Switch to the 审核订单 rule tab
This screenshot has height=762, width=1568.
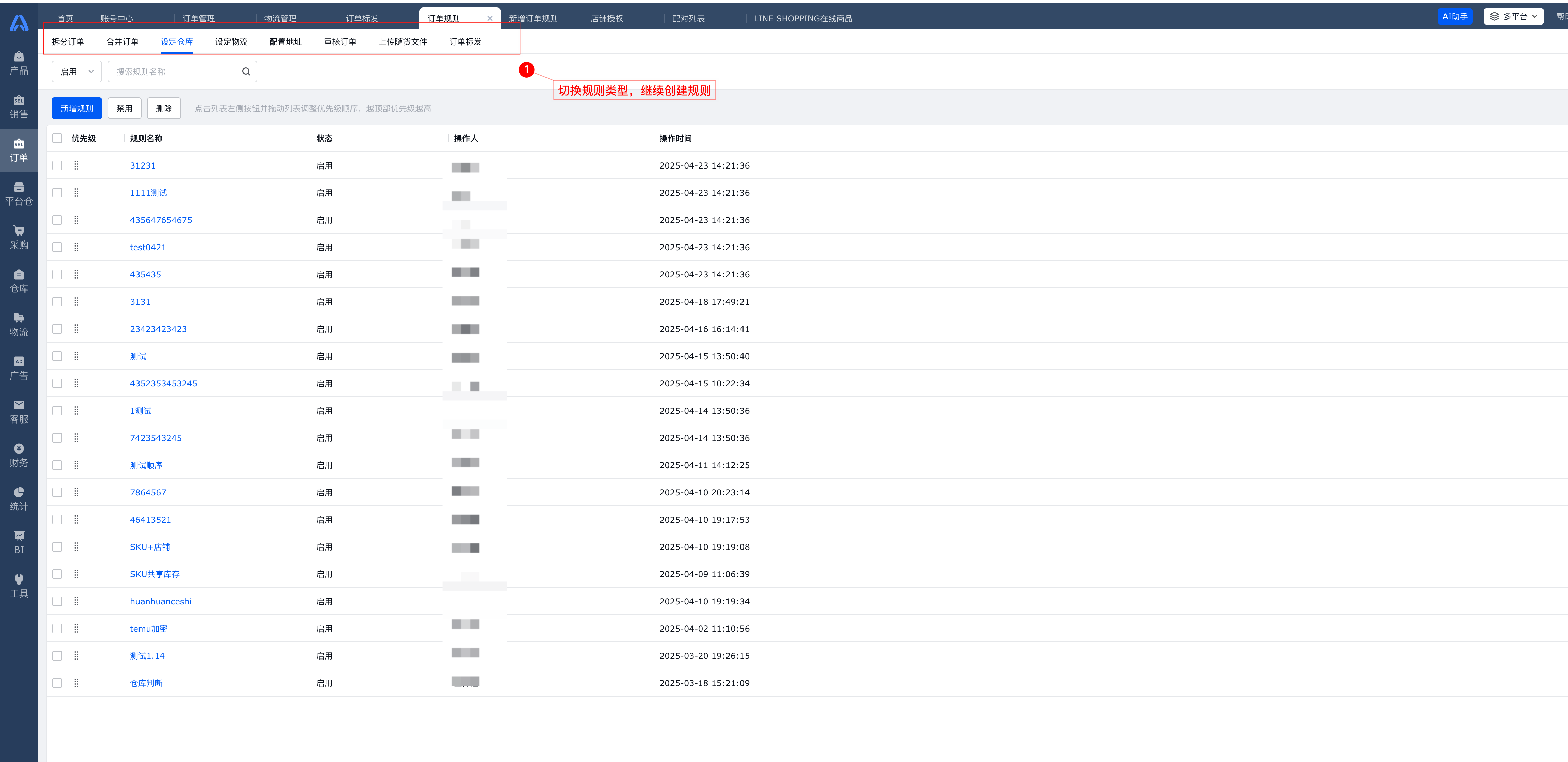click(x=340, y=42)
